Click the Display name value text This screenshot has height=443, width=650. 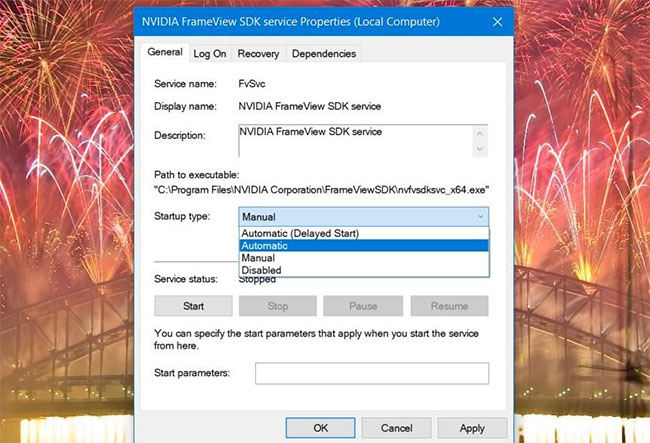[310, 107]
